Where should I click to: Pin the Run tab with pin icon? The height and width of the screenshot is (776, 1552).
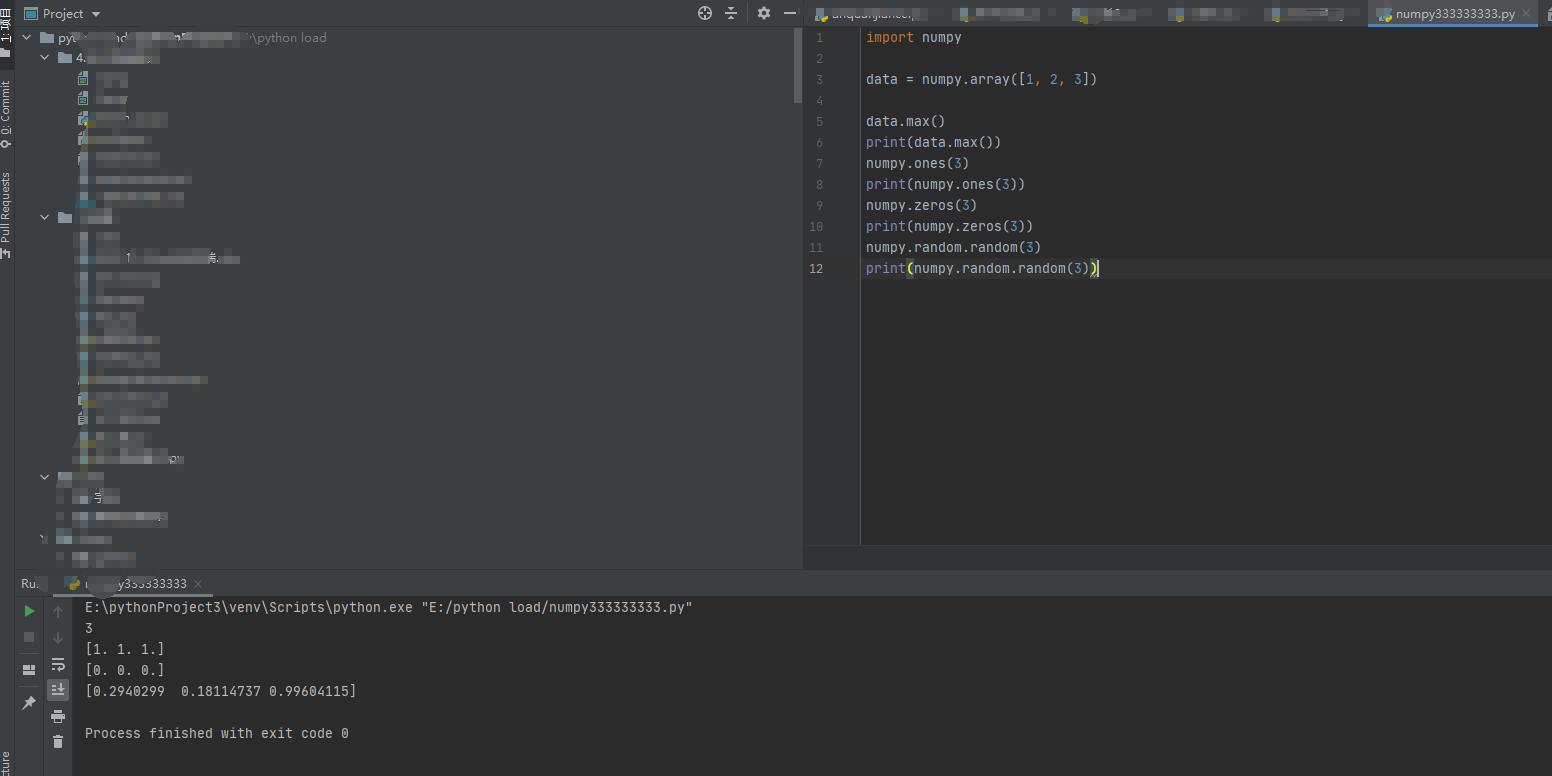pyautogui.click(x=29, y=703)
